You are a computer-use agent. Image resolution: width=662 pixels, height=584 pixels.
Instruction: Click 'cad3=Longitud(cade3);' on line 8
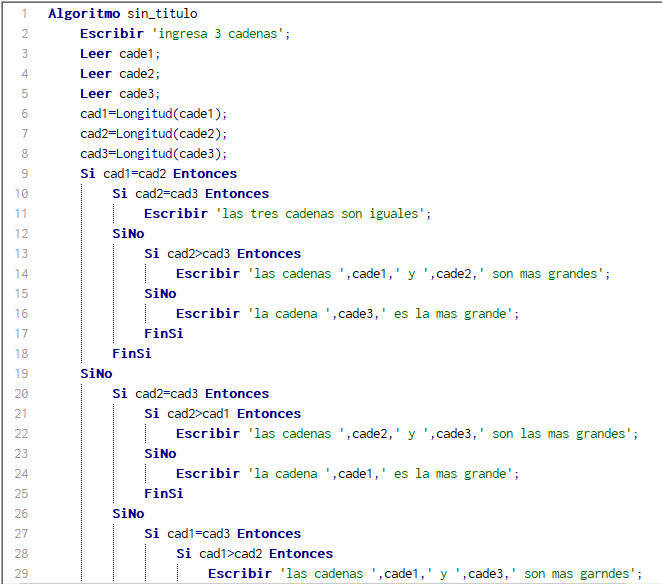154,154
